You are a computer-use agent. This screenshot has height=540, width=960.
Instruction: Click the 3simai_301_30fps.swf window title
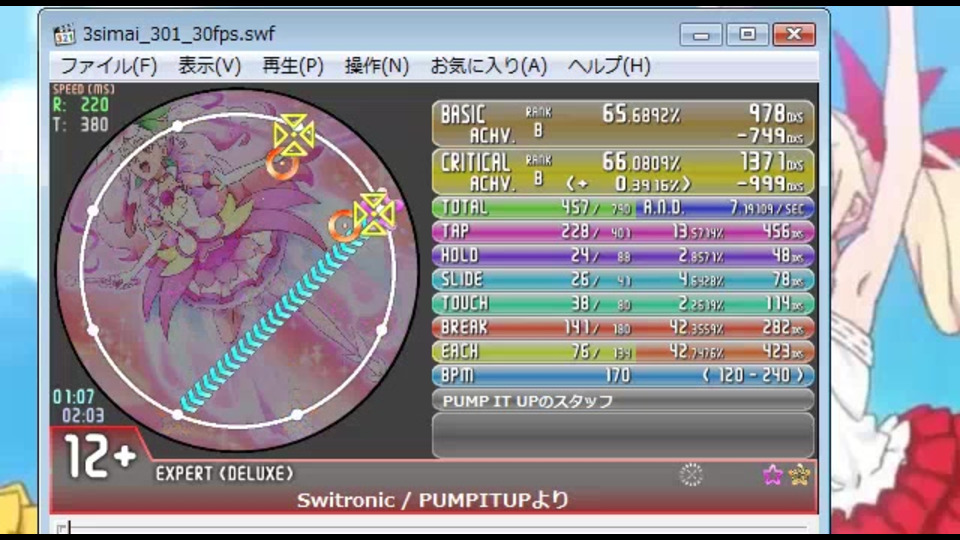[179, 34]
